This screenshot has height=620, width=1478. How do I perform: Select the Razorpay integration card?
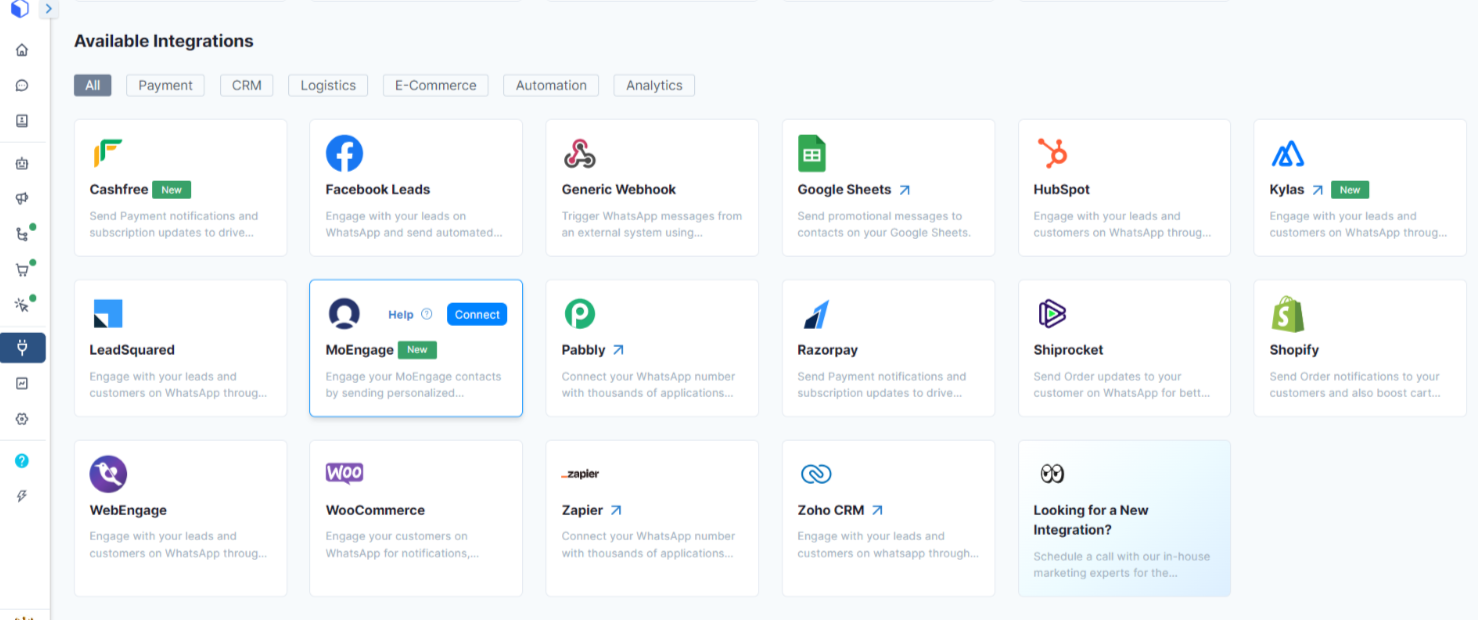click(x=888, y=348)
